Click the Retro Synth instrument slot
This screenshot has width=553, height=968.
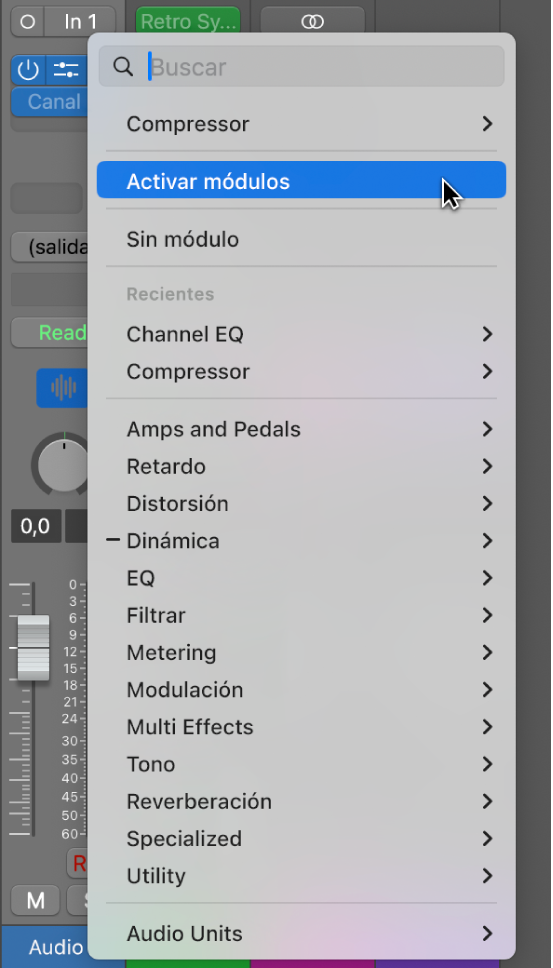click(x=188, y=22)
